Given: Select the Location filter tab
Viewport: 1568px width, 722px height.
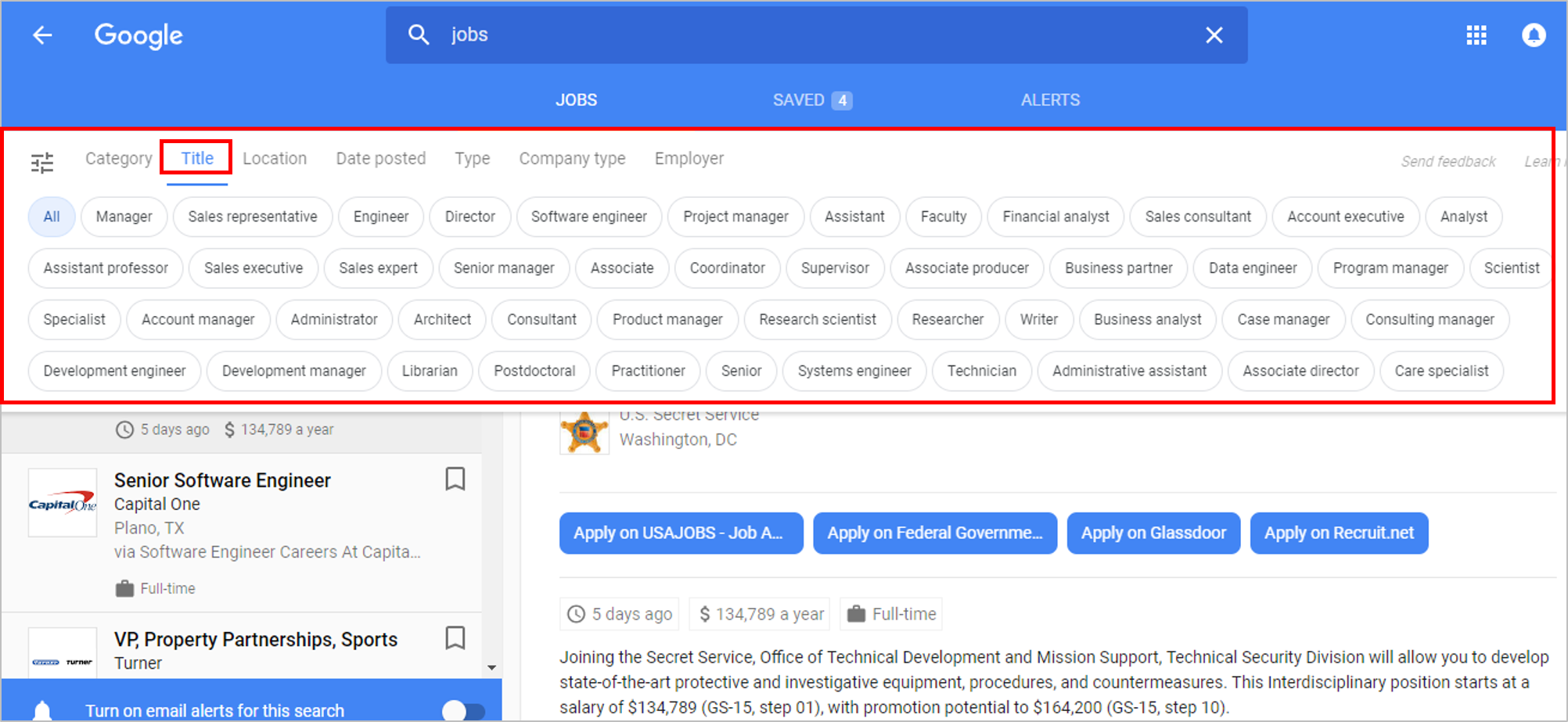Looking at the screenshot, I should pos(275,159).
